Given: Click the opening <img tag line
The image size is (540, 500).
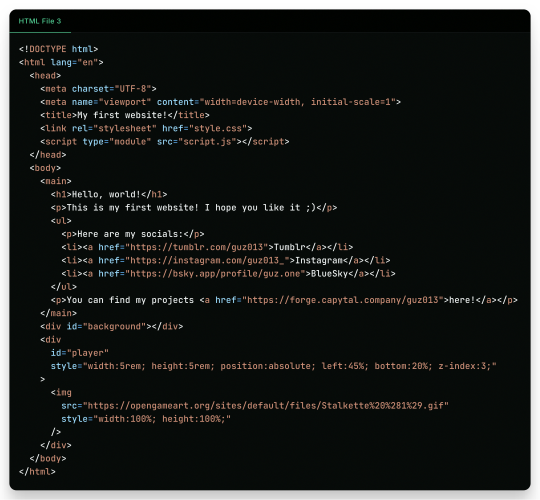Looking at the screenshot, I should click(x=61, y=393).
